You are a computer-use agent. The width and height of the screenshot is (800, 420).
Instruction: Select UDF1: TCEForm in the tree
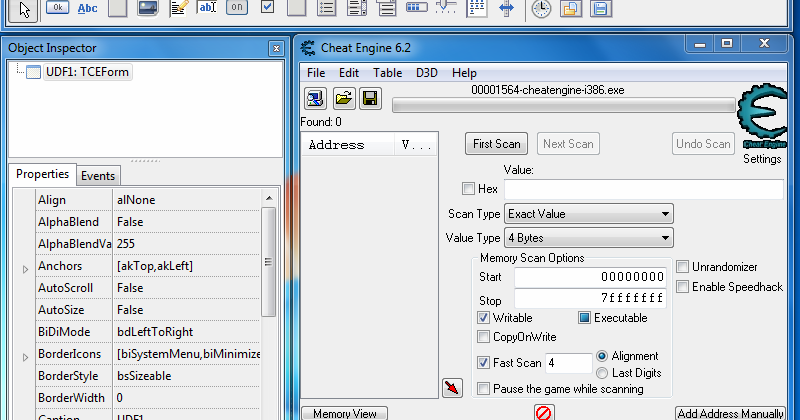[x=87, y=72]
